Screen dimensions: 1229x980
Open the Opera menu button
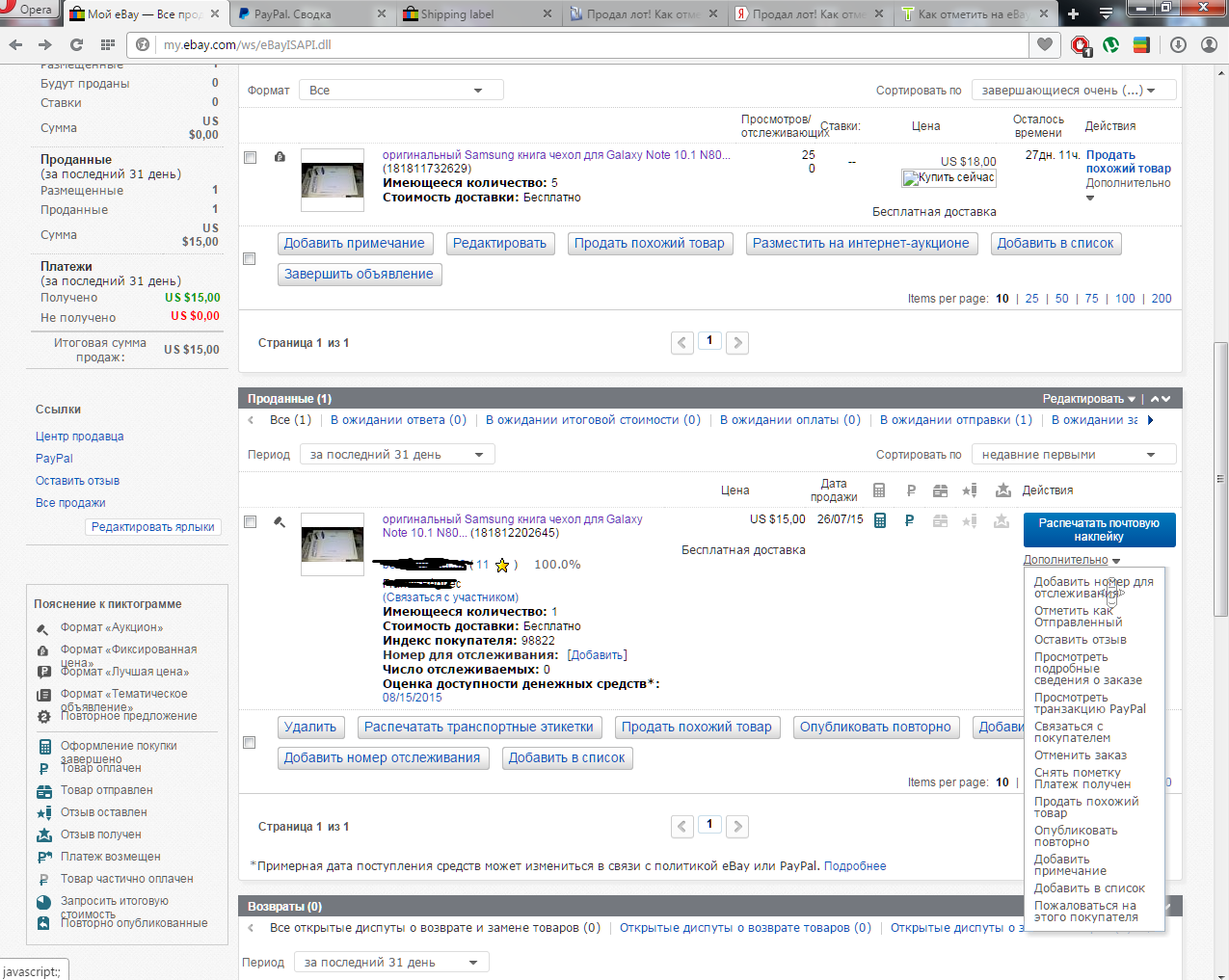coord(29,11)
